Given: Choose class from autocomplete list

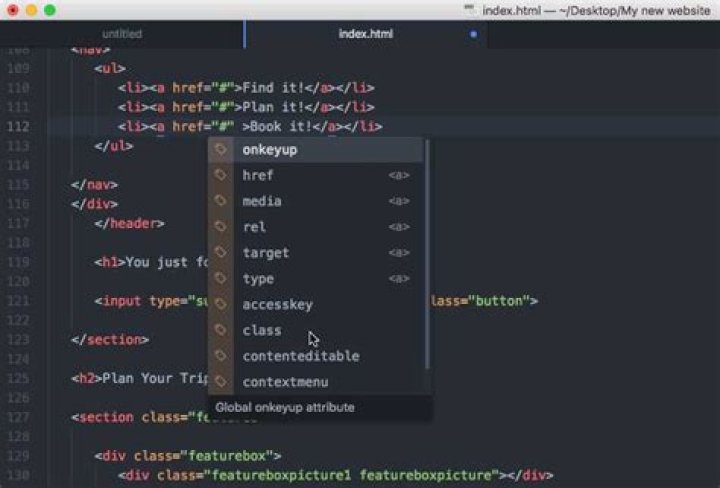Looking at the screenshot, I should 262,331.
